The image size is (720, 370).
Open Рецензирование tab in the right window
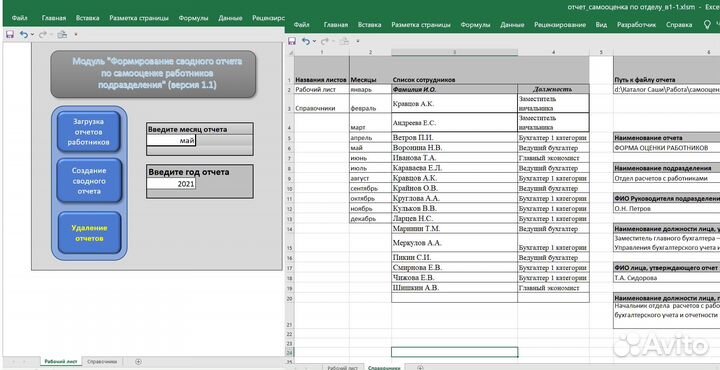(560, 25)
